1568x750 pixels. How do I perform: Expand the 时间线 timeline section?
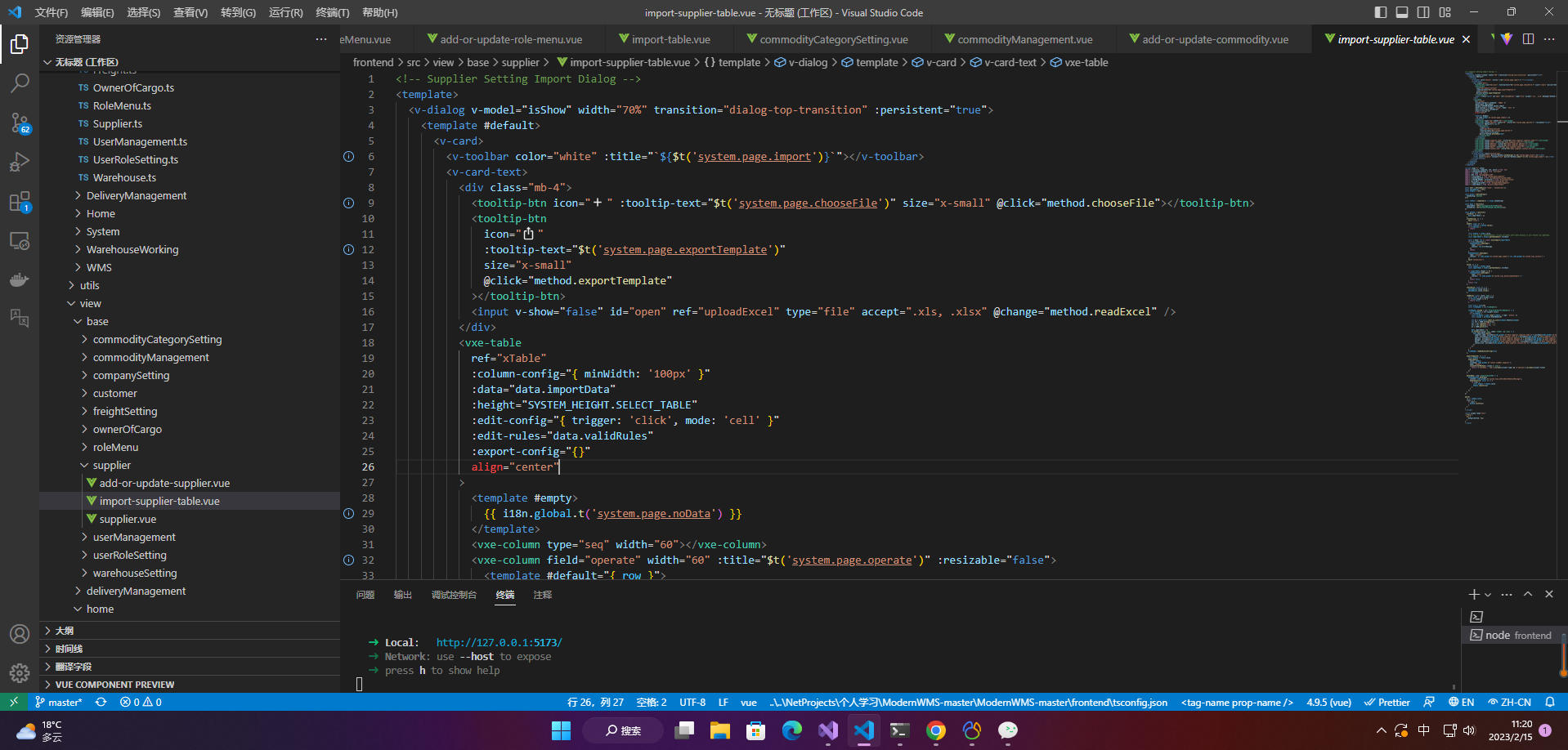(190, 649)
